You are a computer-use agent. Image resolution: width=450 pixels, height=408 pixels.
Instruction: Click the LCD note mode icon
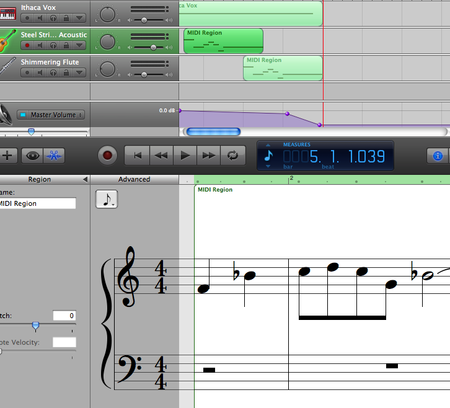tap(268, 156)
